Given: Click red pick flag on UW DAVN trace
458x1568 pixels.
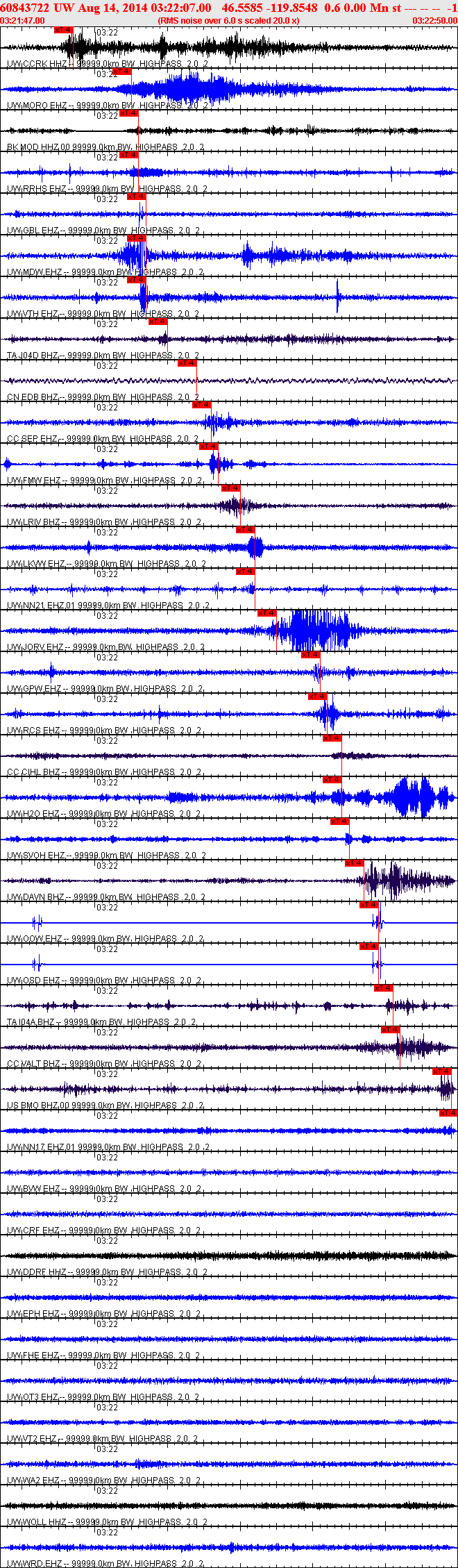Looking at the screenshot, I should click(355, 863).
